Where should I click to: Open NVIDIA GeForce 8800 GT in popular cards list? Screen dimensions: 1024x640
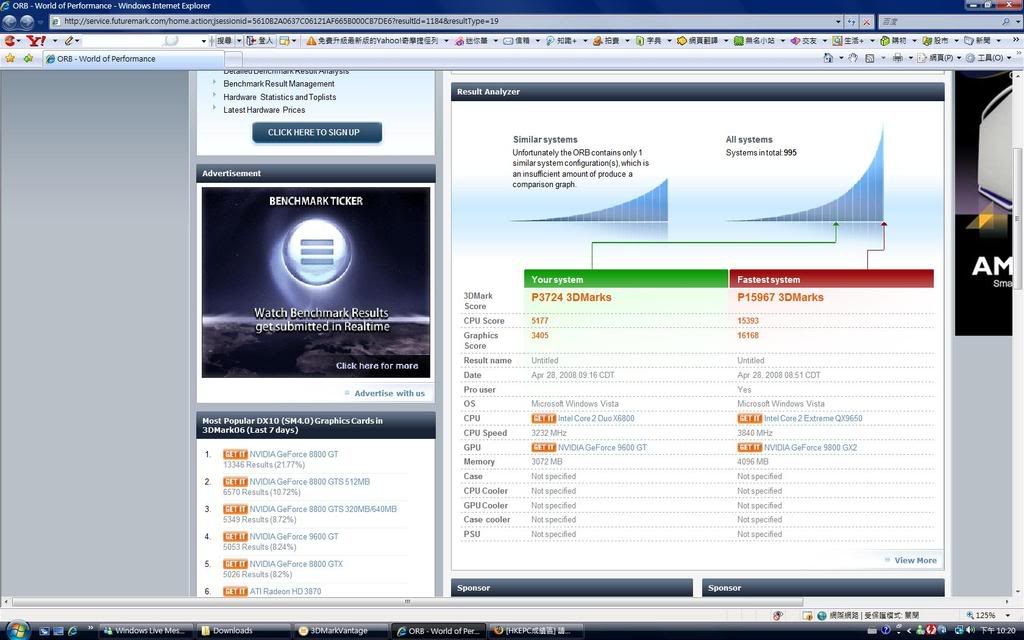[x=294, y=454]
